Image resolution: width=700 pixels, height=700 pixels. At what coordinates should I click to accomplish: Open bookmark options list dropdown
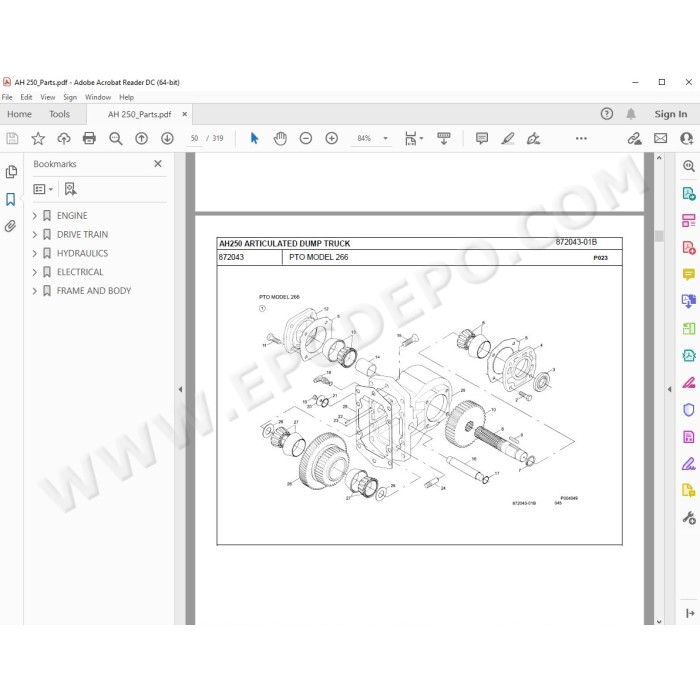point(43,189)
